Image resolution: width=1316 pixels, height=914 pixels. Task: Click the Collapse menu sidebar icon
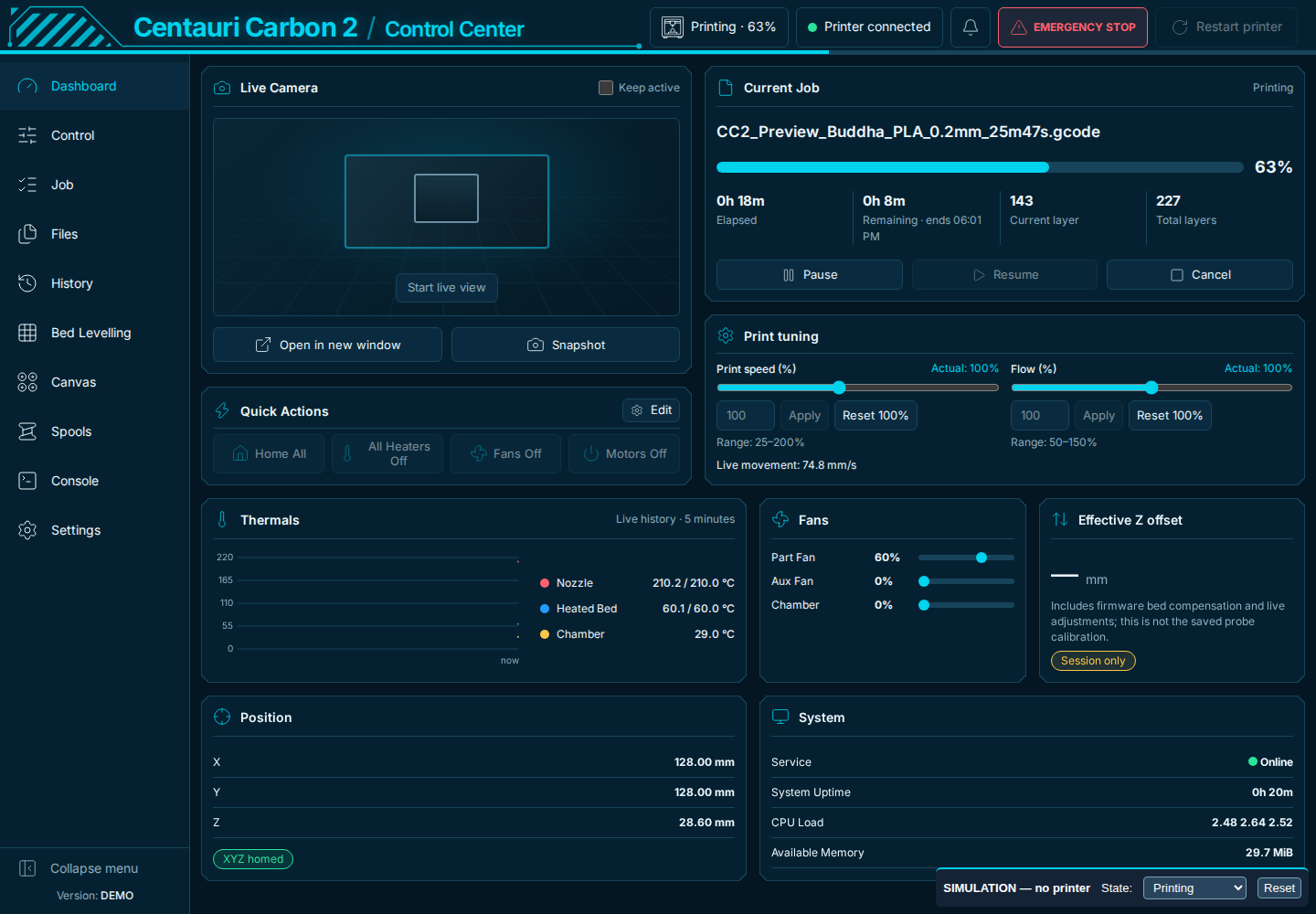(x=27, y=868)
